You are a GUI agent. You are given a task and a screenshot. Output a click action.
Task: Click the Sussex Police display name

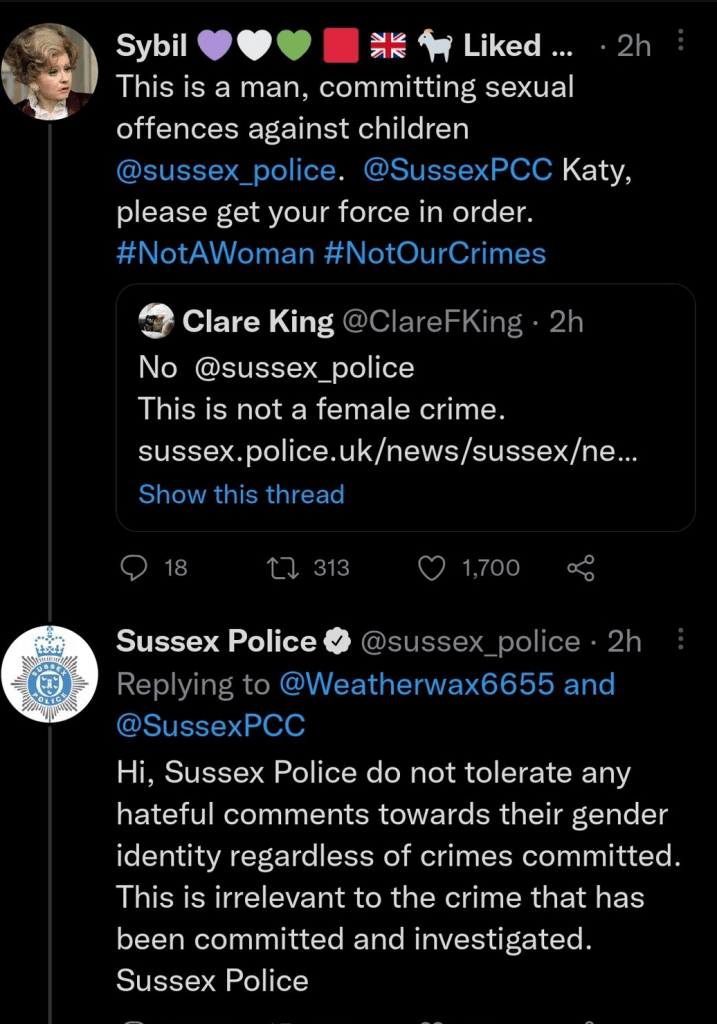click(216, 641)
